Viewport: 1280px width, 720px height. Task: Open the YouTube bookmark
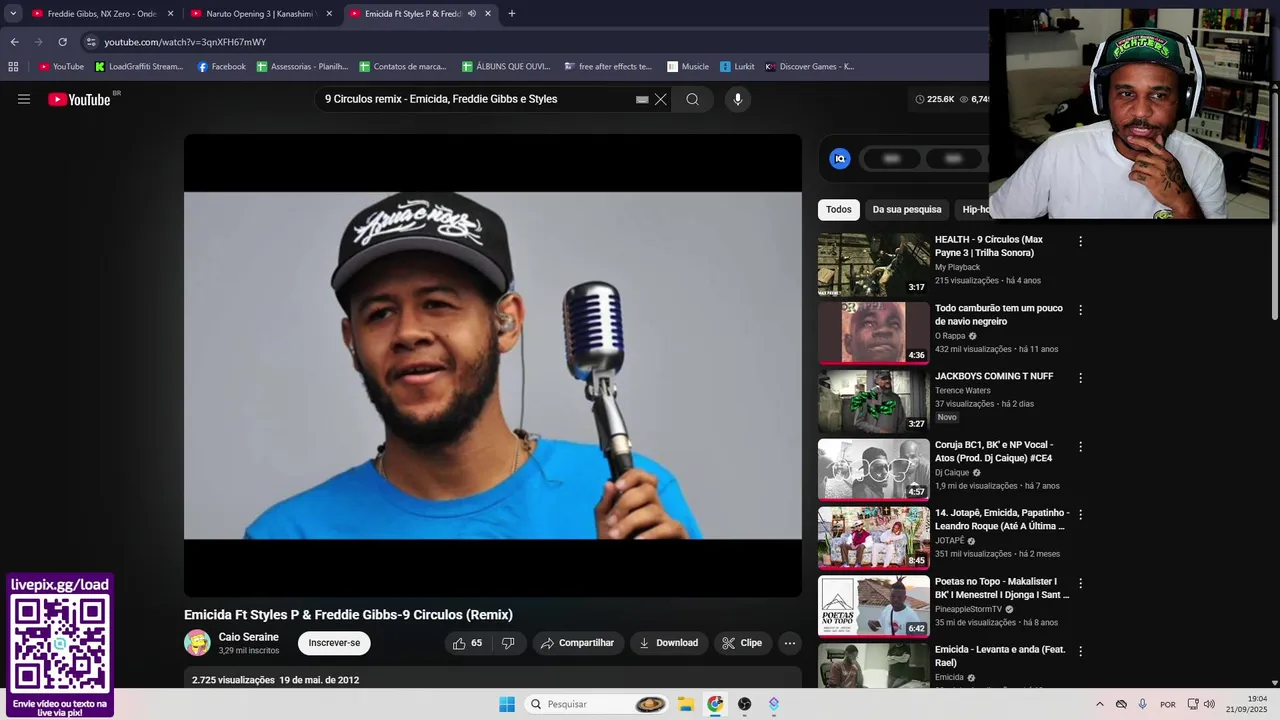[61, 67]
